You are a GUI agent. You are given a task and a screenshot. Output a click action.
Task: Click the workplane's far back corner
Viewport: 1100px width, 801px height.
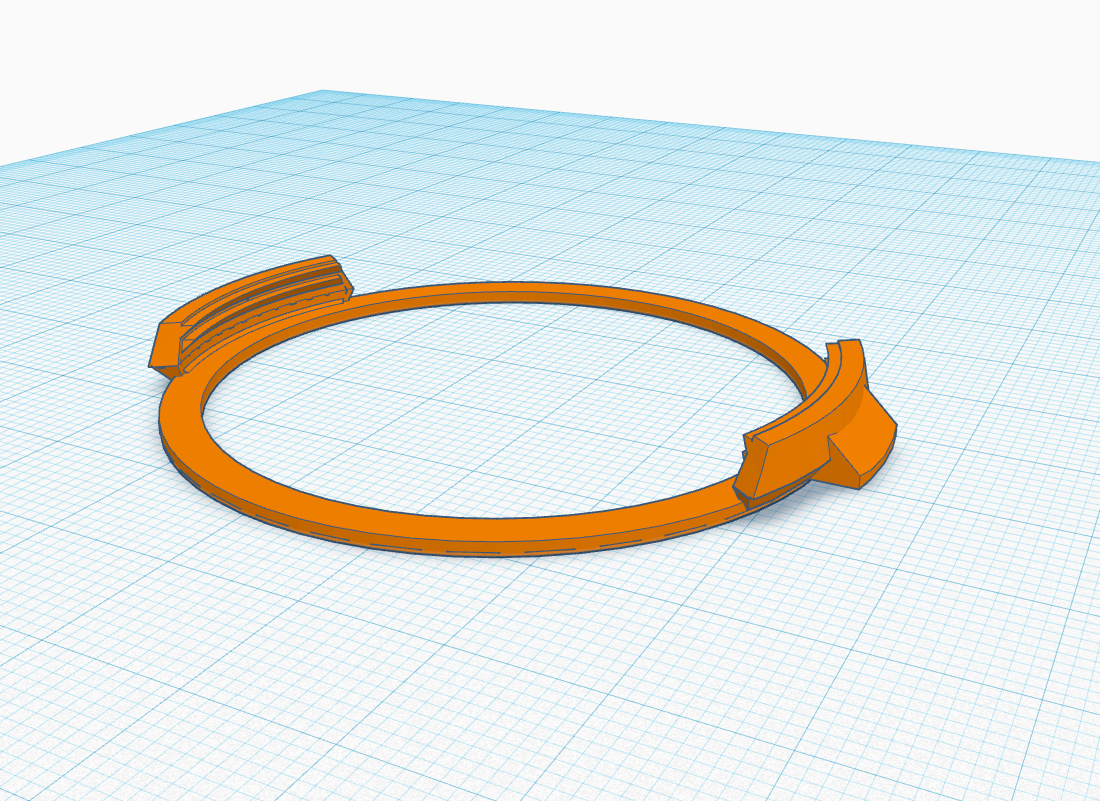tap(323, 92)
